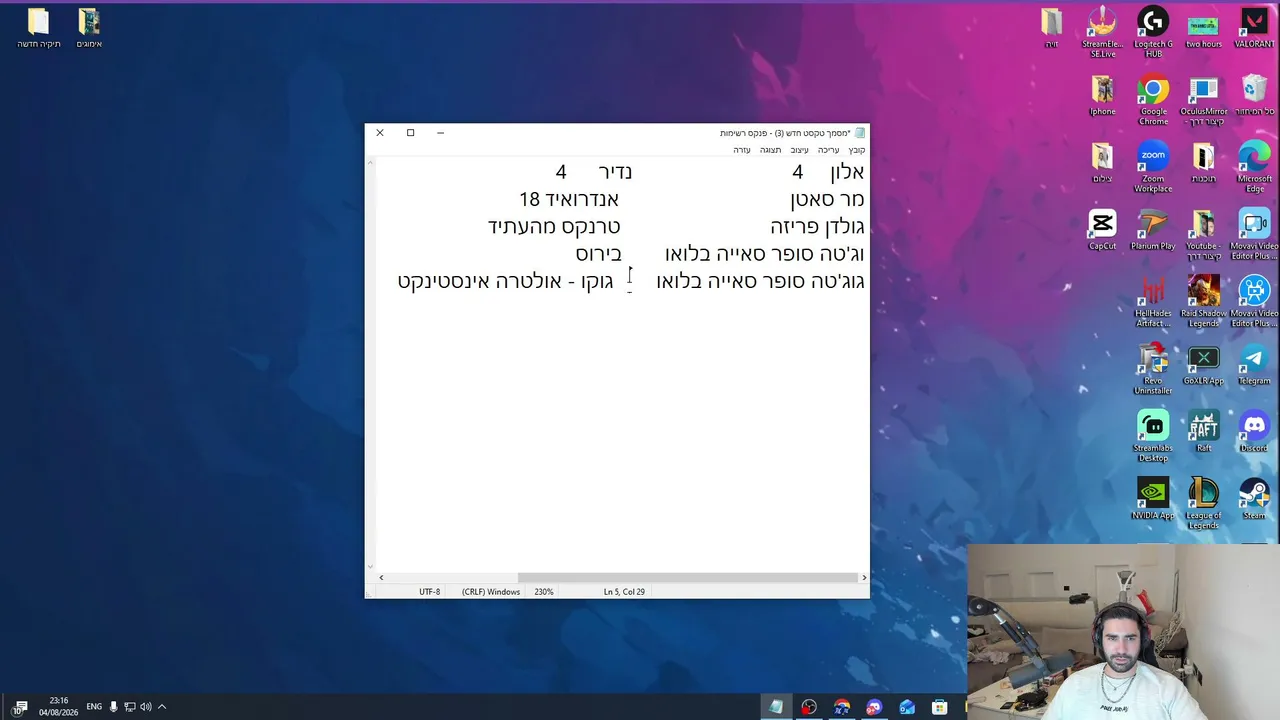1280x720 pixels.
Task: Open the Recycle Bin on desktop
Action: [1254, 96]
